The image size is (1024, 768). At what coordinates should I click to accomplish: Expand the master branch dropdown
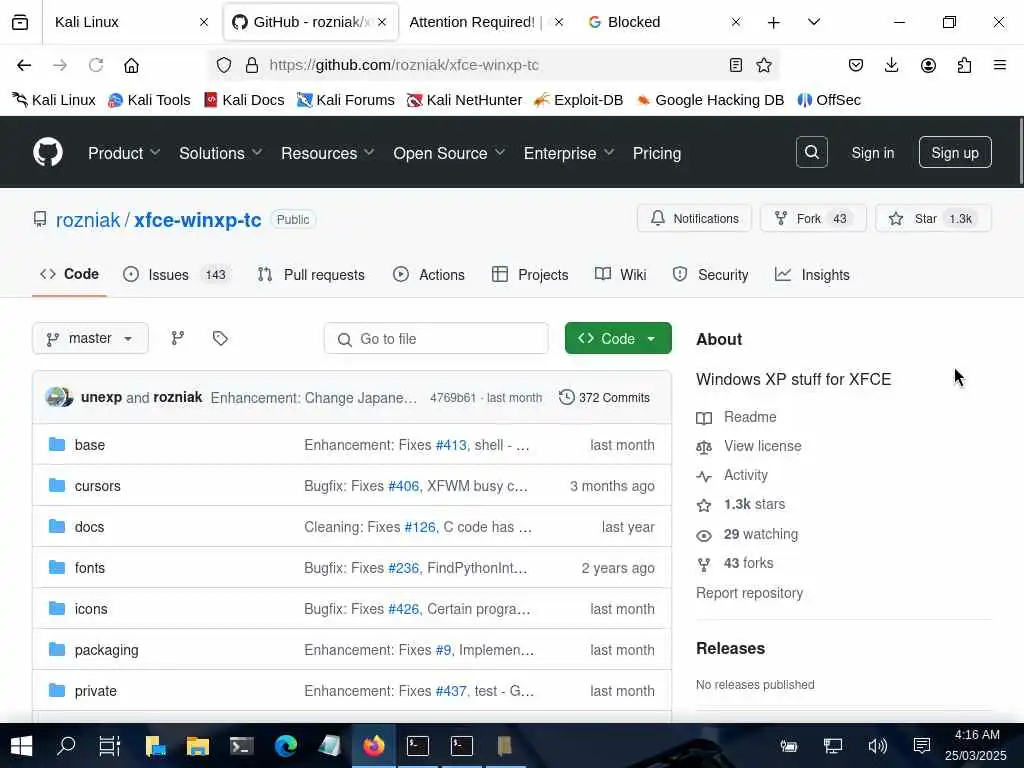tap(90, 338)
